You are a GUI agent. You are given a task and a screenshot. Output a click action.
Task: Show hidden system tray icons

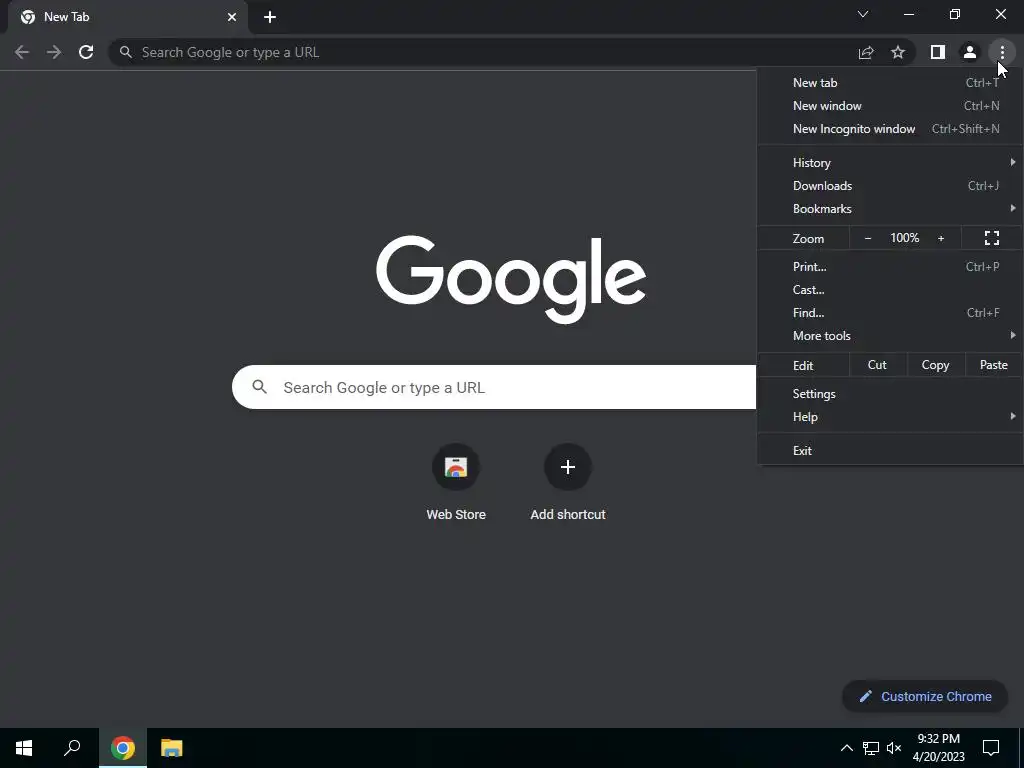[x=846, y=748]
